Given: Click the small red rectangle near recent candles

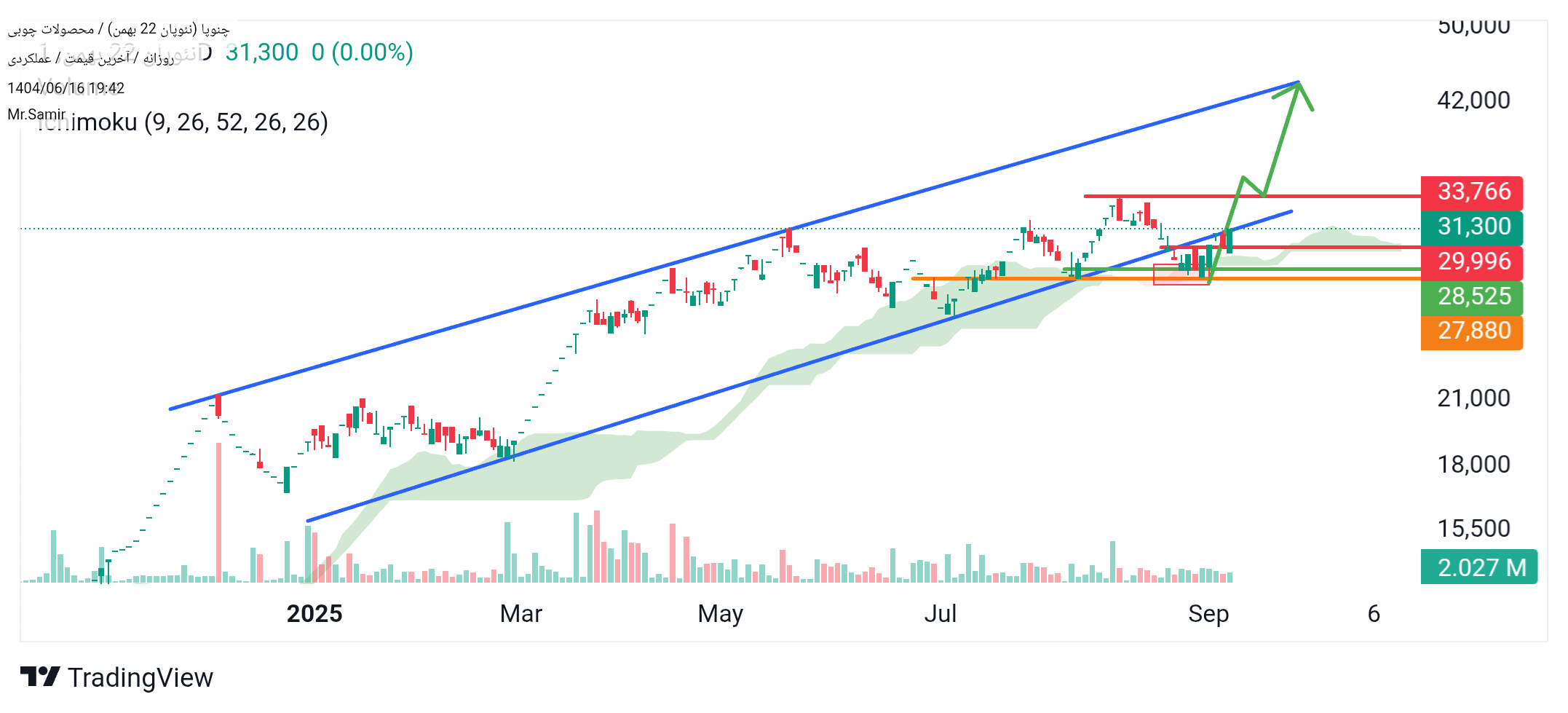Looking at the screenshot, I should click(1180, 275).
